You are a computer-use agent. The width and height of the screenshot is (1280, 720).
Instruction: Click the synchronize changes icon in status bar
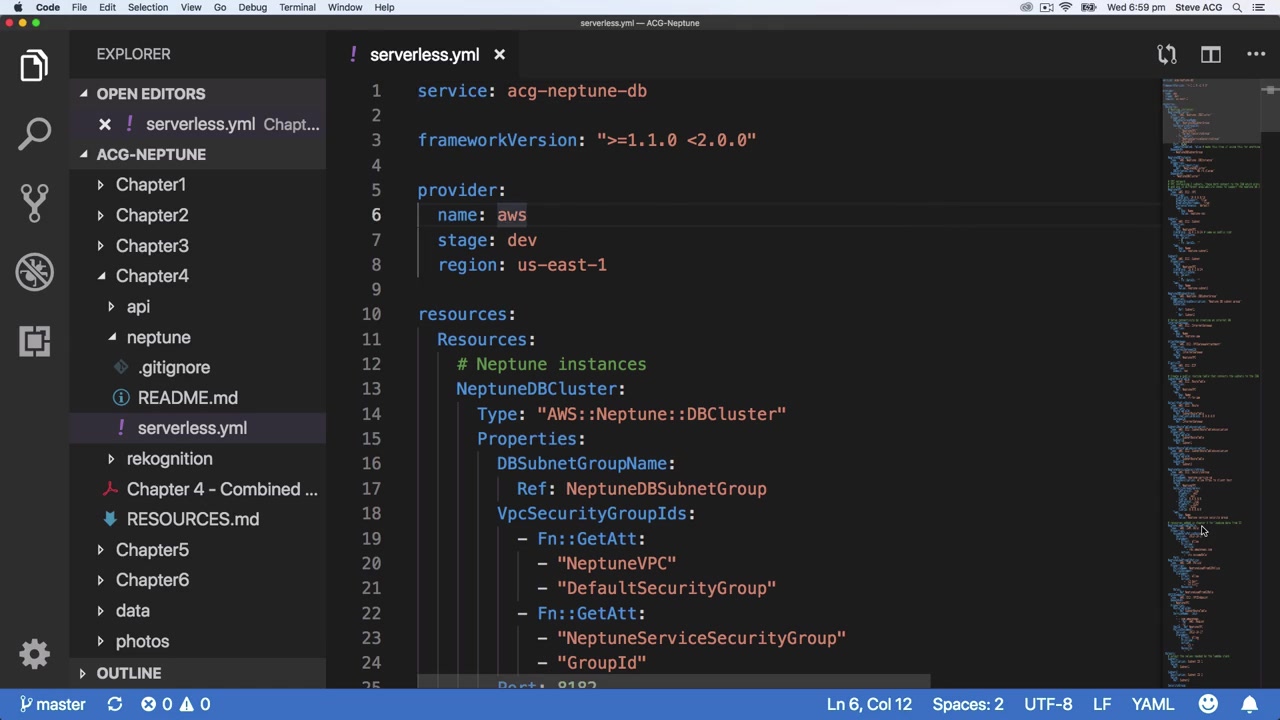click(x=115, y=704)
